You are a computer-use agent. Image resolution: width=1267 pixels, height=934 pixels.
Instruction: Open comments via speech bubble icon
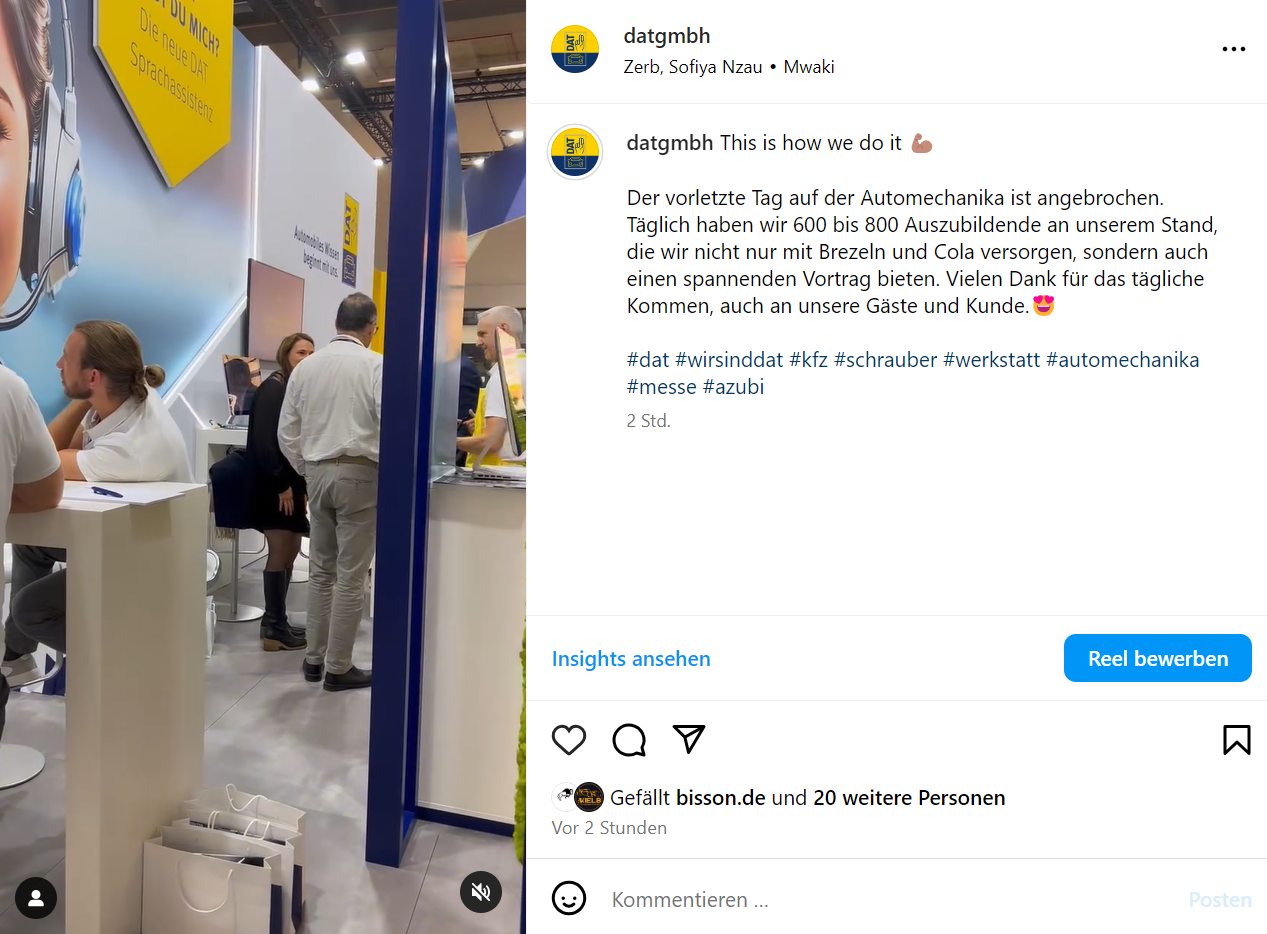tap(629, 740)
